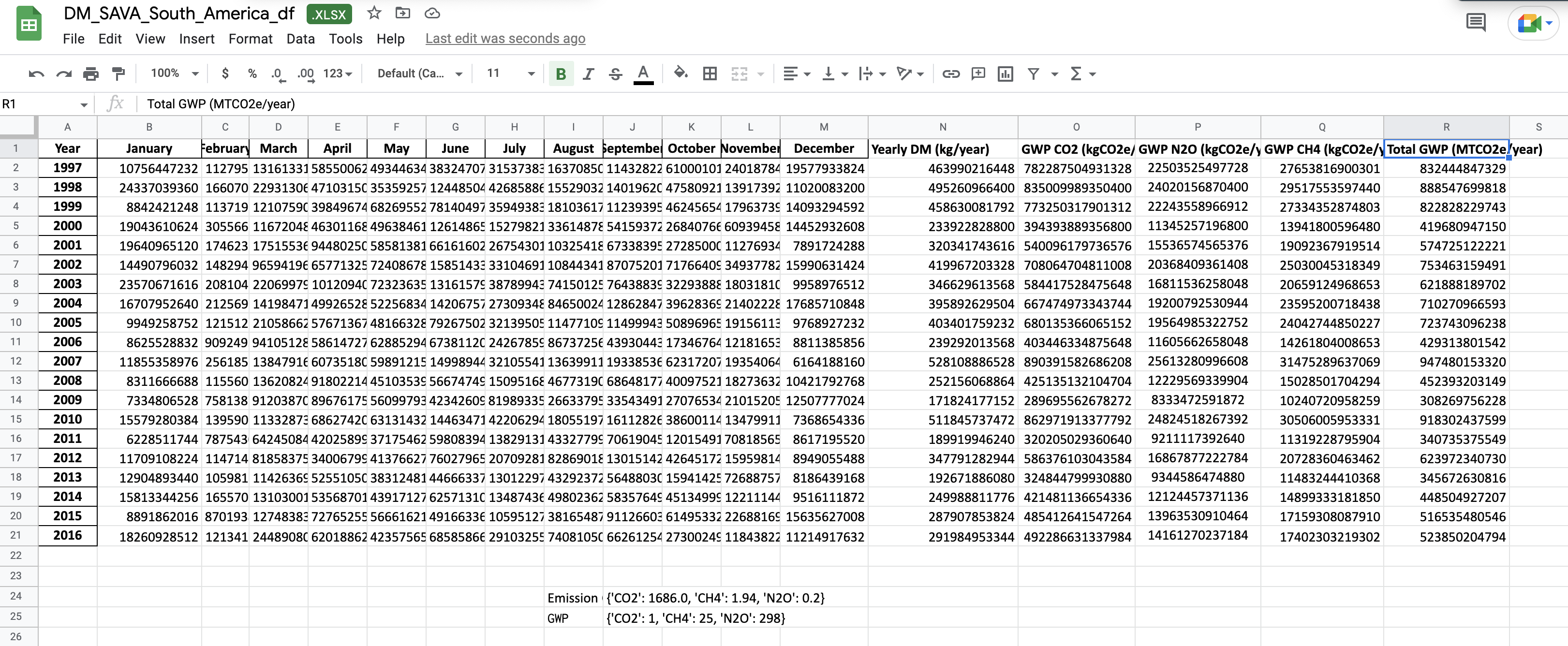Open the Insert menu
The width and height of the screenshot is (1568, 646).
pyautogui.click(x=197, y=39)
